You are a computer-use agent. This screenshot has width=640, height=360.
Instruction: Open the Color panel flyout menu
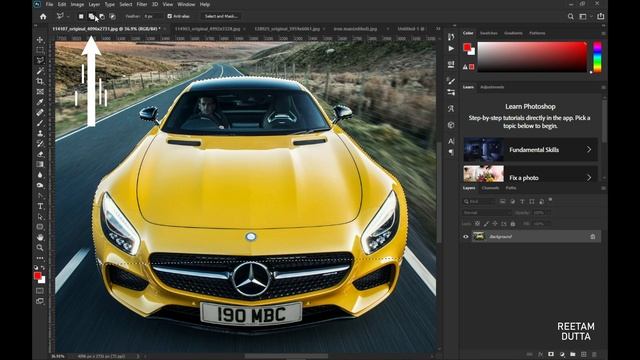(603, 33)
